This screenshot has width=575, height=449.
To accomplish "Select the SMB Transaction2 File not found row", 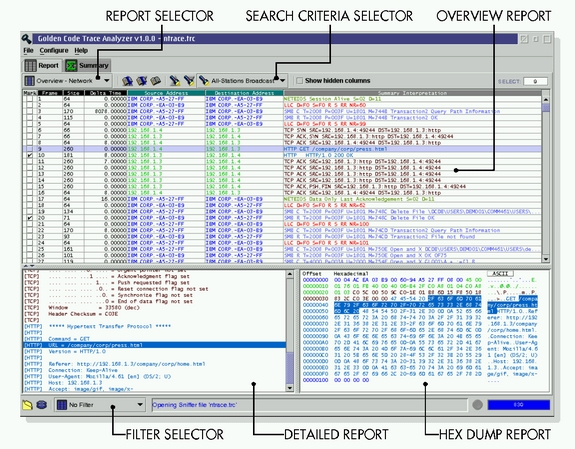I will pyautogui.click(x=282, y=237).
